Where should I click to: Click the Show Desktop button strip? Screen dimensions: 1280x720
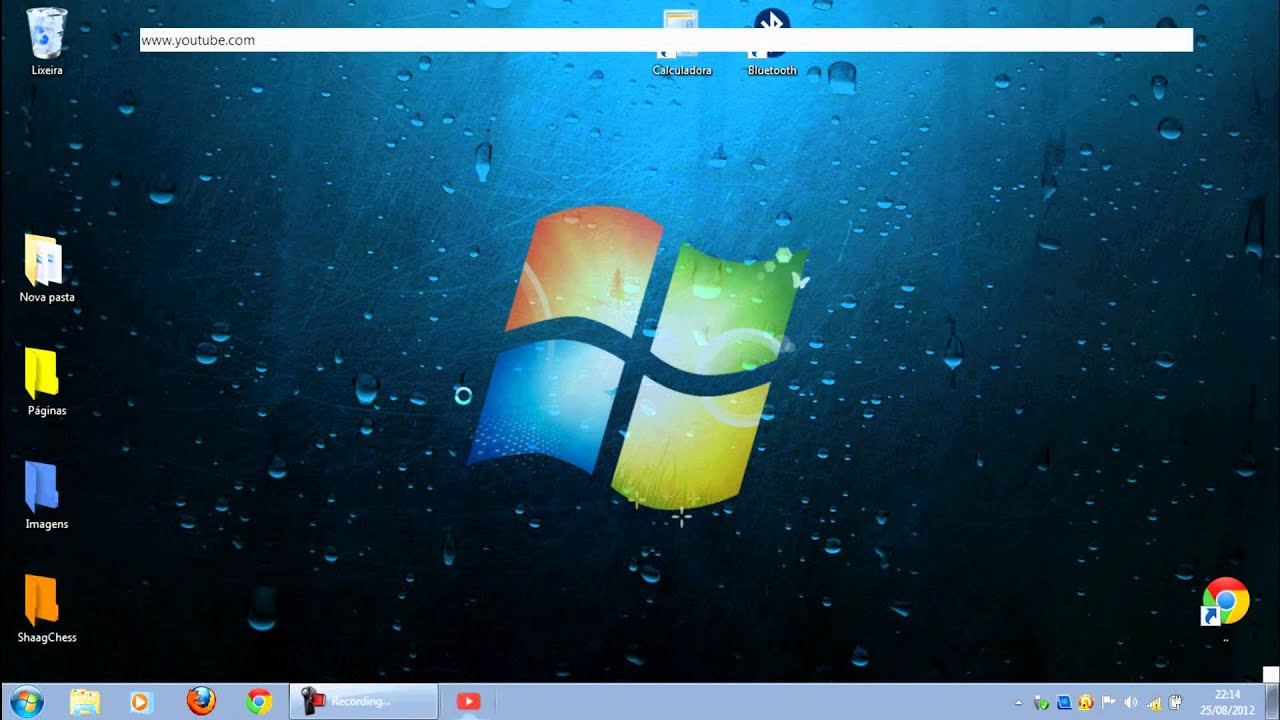(1272, 701)
